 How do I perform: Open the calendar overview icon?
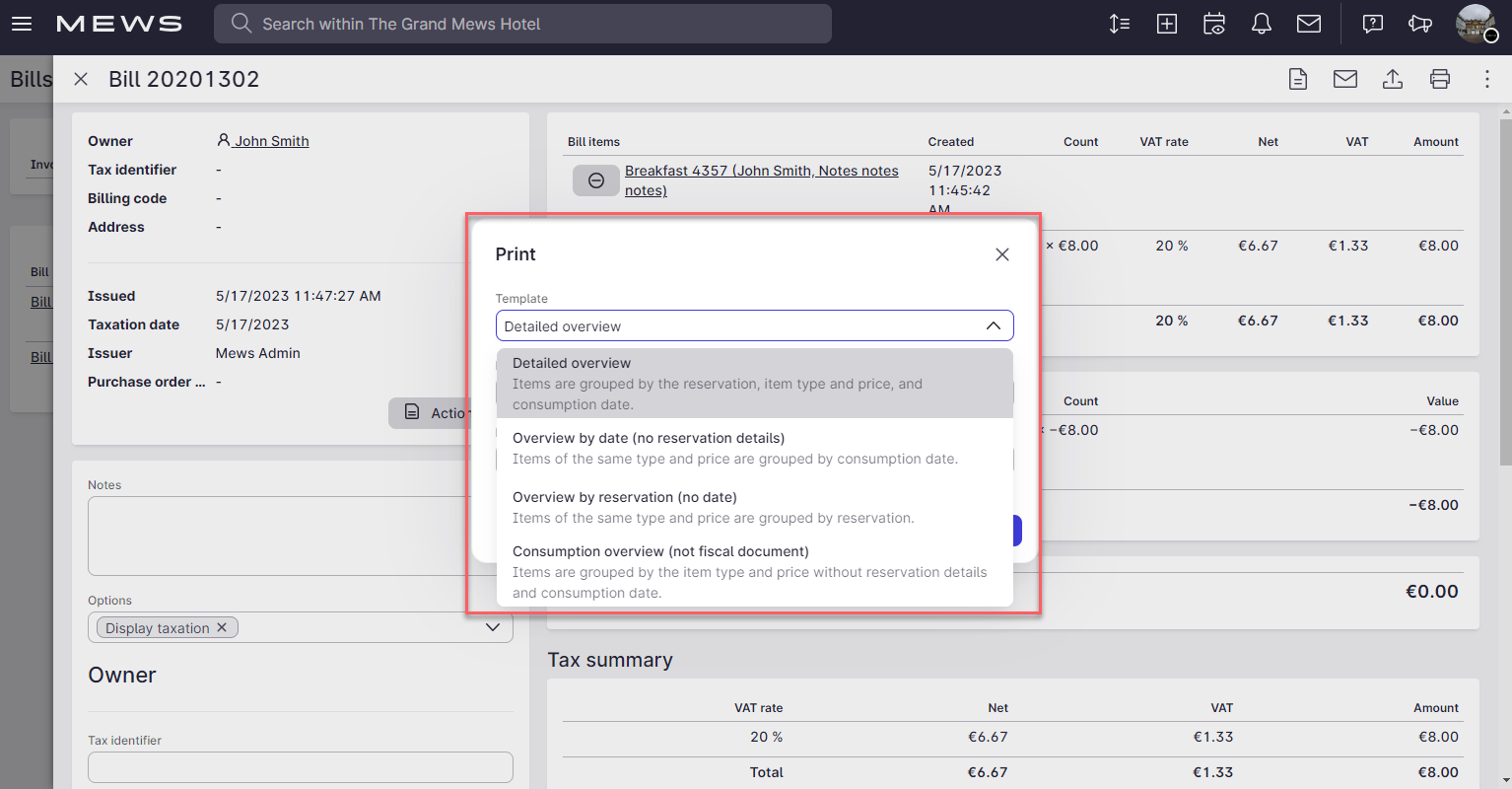click(1214, 24)
